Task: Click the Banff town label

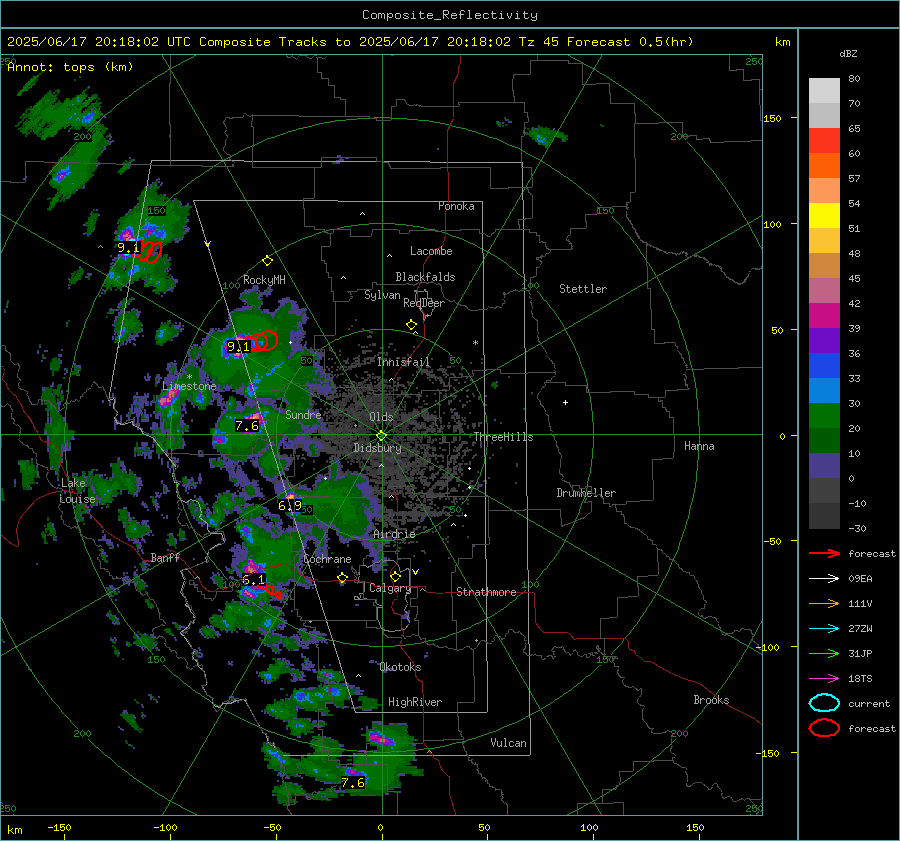Action: point(165,557)
